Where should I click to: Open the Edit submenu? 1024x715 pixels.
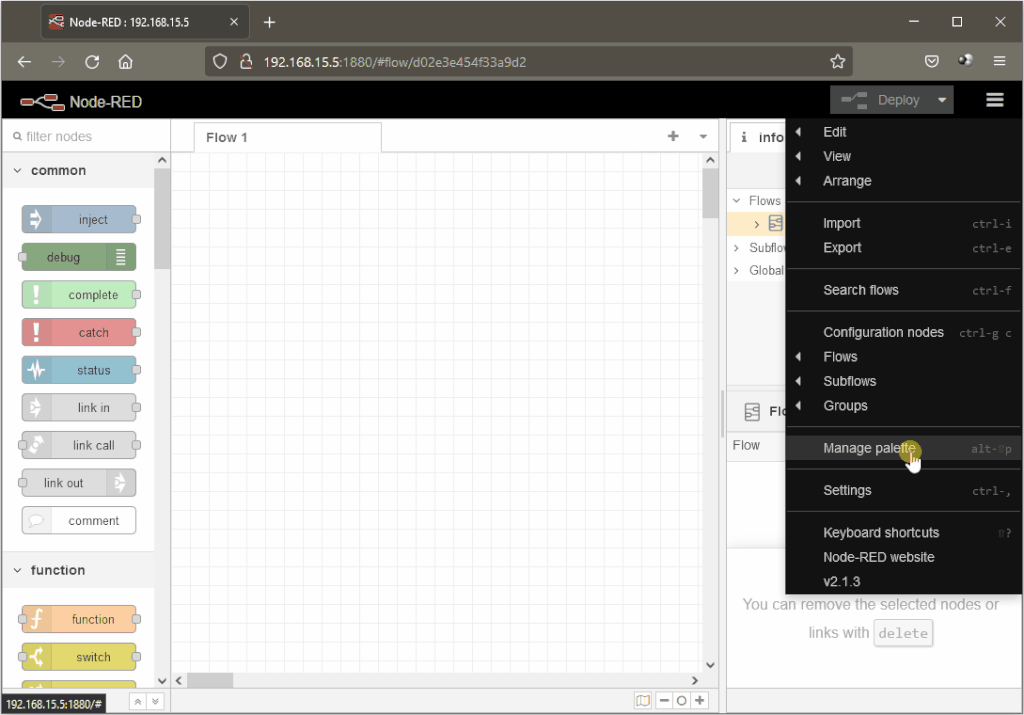pyautogui.click(x=904, y=132)
